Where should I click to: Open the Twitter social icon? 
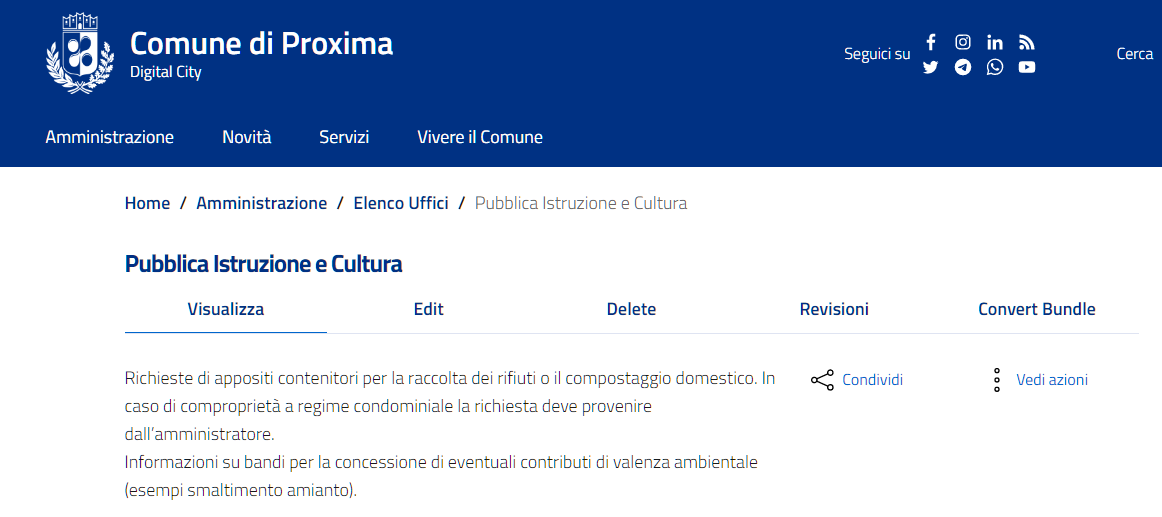tap(930, 67)
